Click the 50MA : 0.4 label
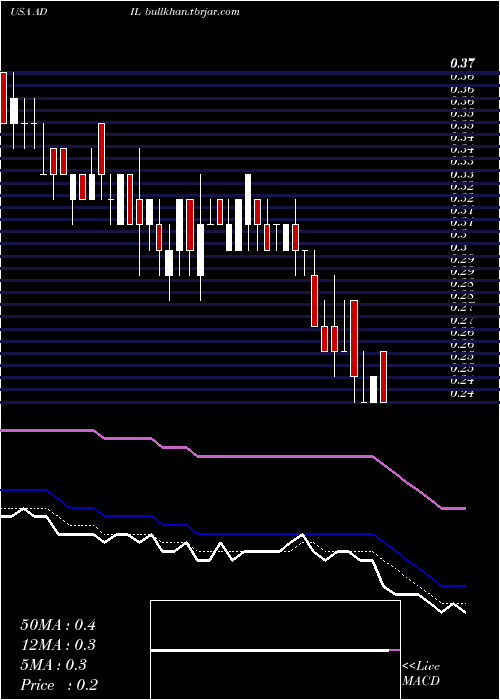Screen dimensions: 500x700 (x=58, y=625)
